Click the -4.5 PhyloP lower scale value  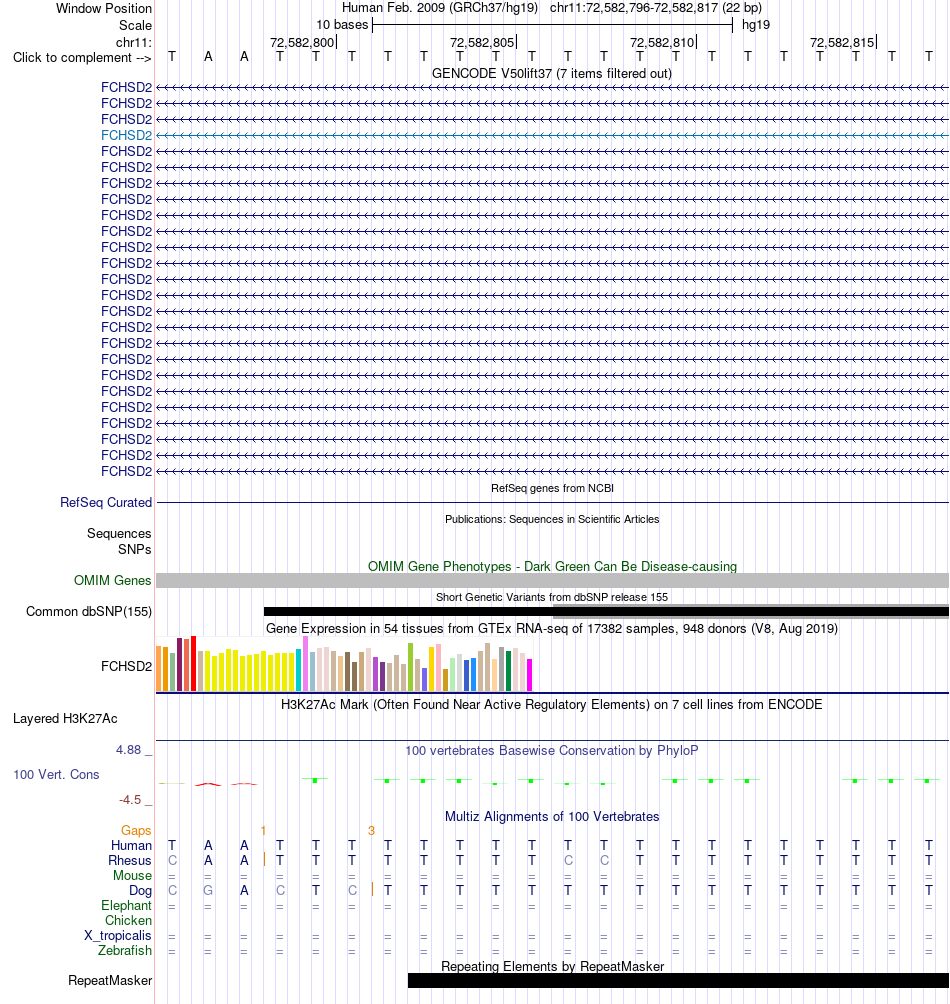coord(130,800)
